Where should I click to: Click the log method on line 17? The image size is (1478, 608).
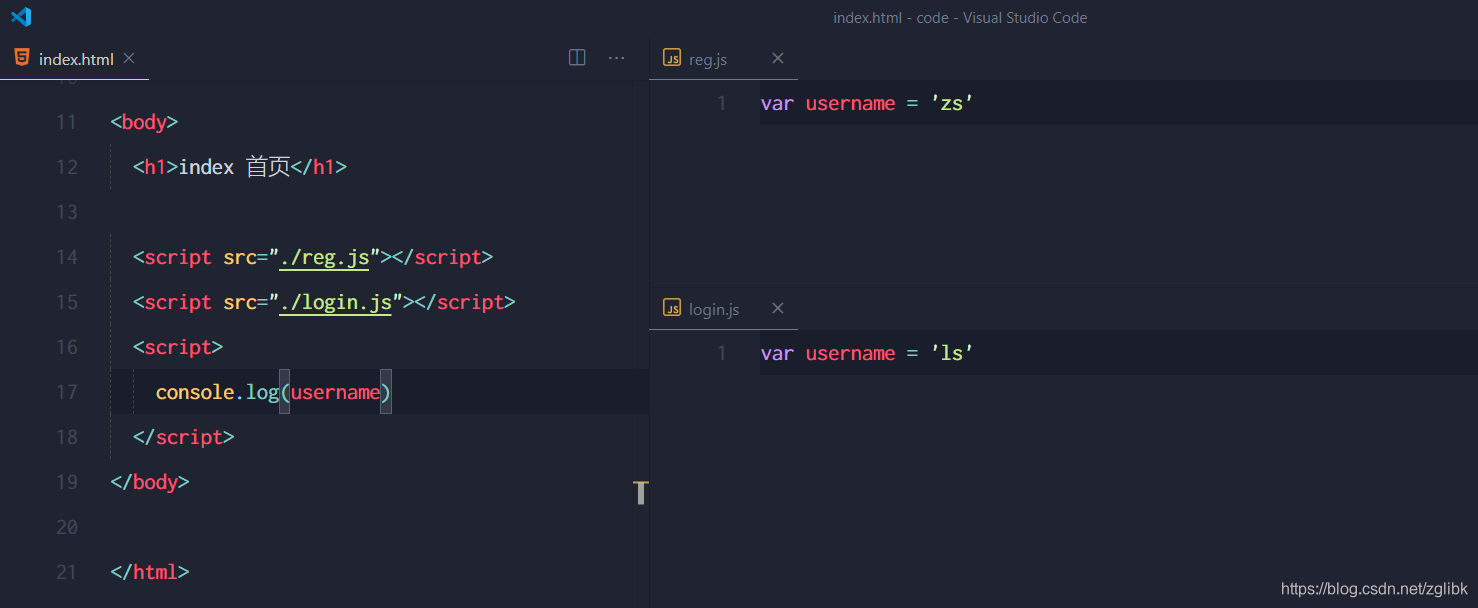coord(262,392)
